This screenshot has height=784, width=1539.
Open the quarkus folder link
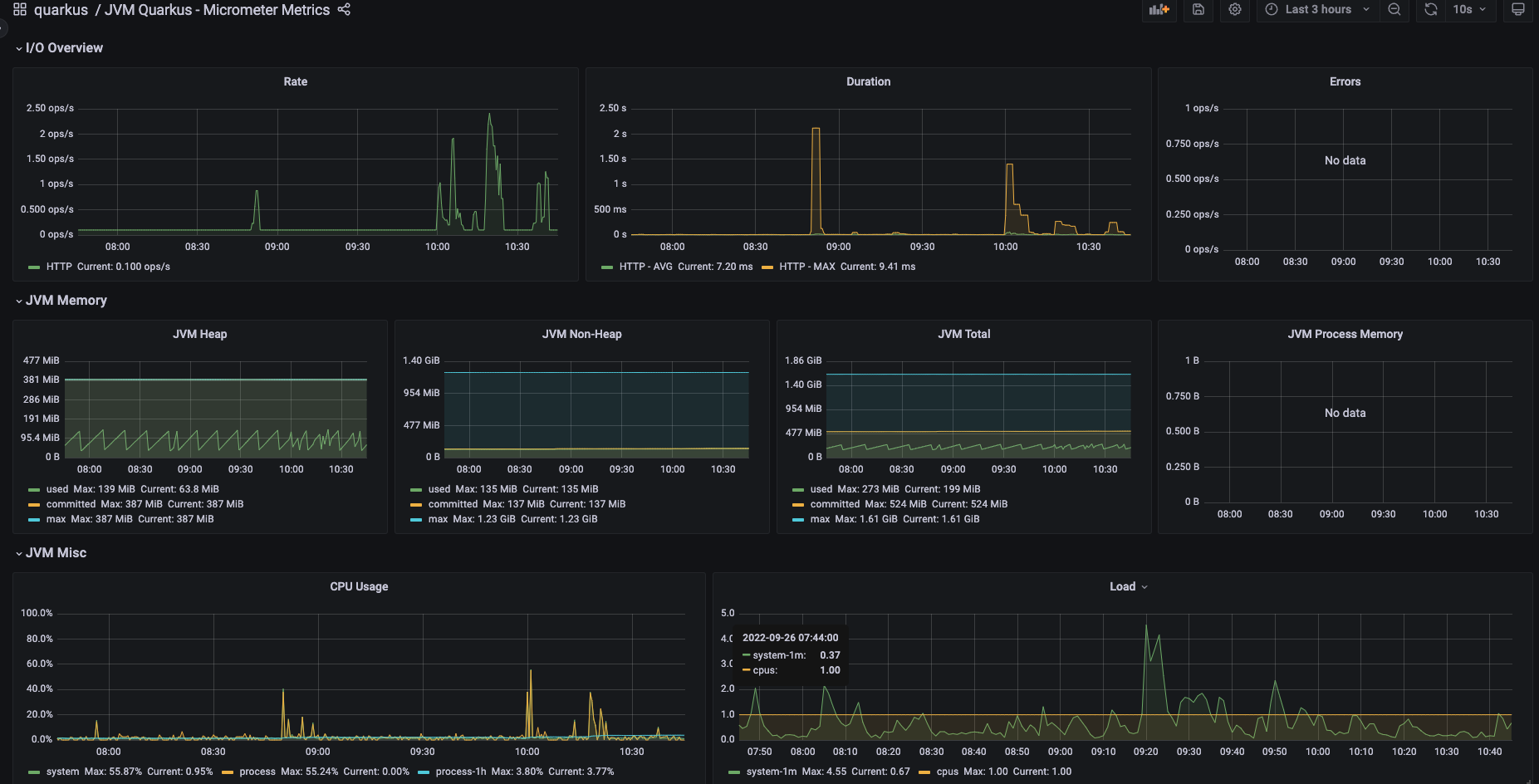pyautogui.click(x=61, y=10)
